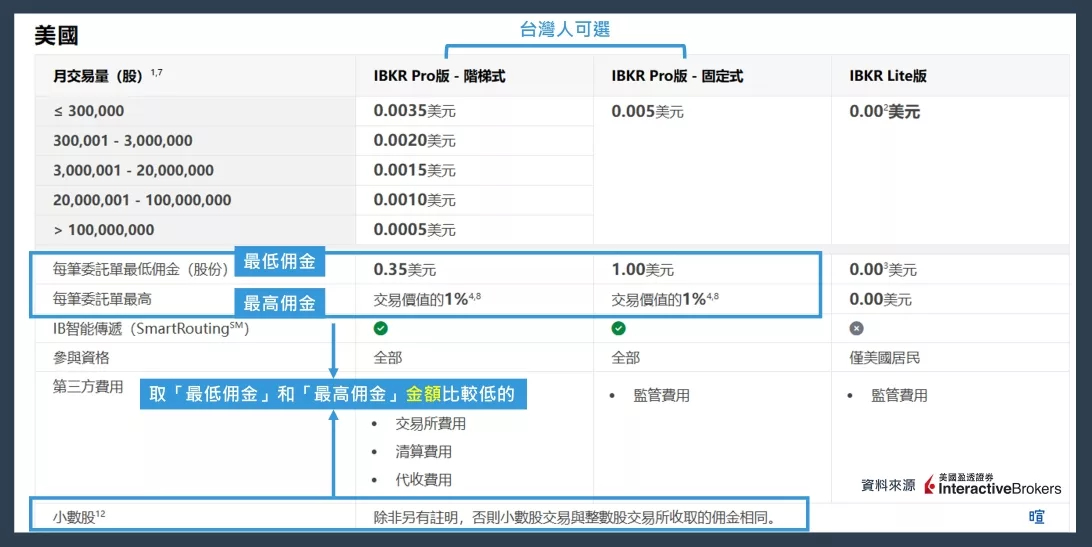Click the 清算費用 bullet item
This screenshot has height=547, width=1092.
coord(423,452)
